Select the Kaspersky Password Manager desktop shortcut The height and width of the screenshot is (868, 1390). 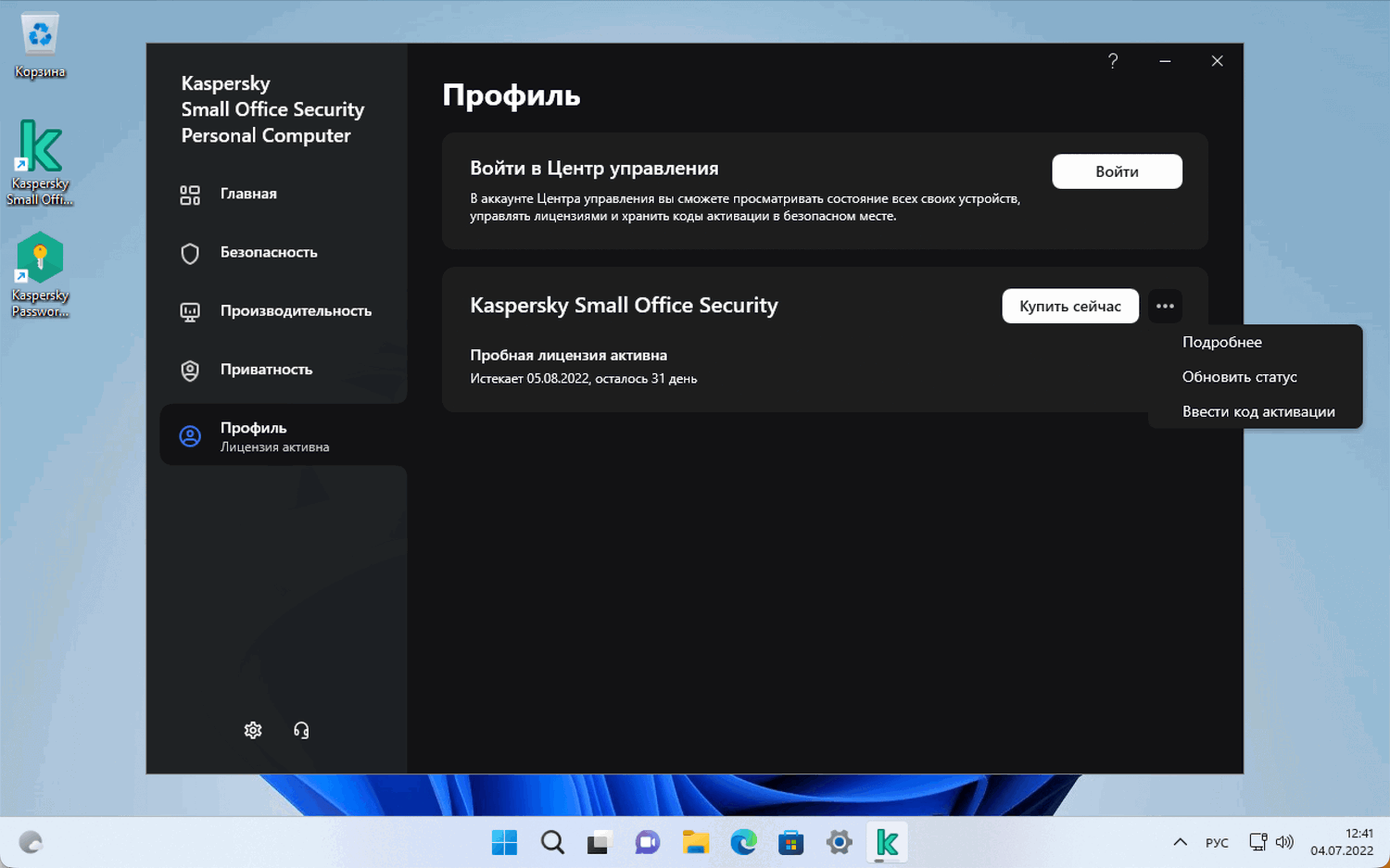point(40,275)
